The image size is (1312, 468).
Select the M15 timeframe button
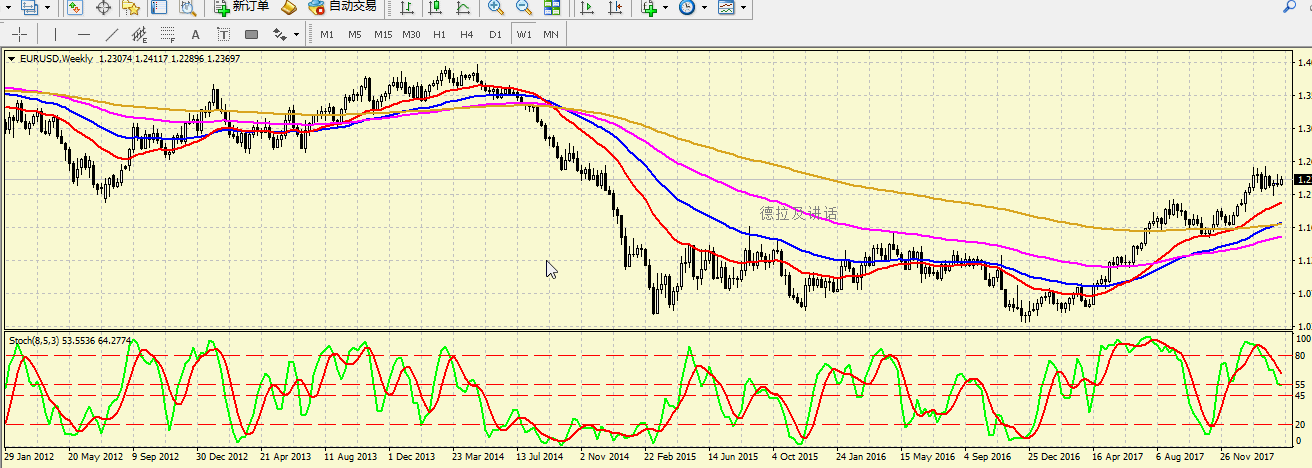point(383,35)
